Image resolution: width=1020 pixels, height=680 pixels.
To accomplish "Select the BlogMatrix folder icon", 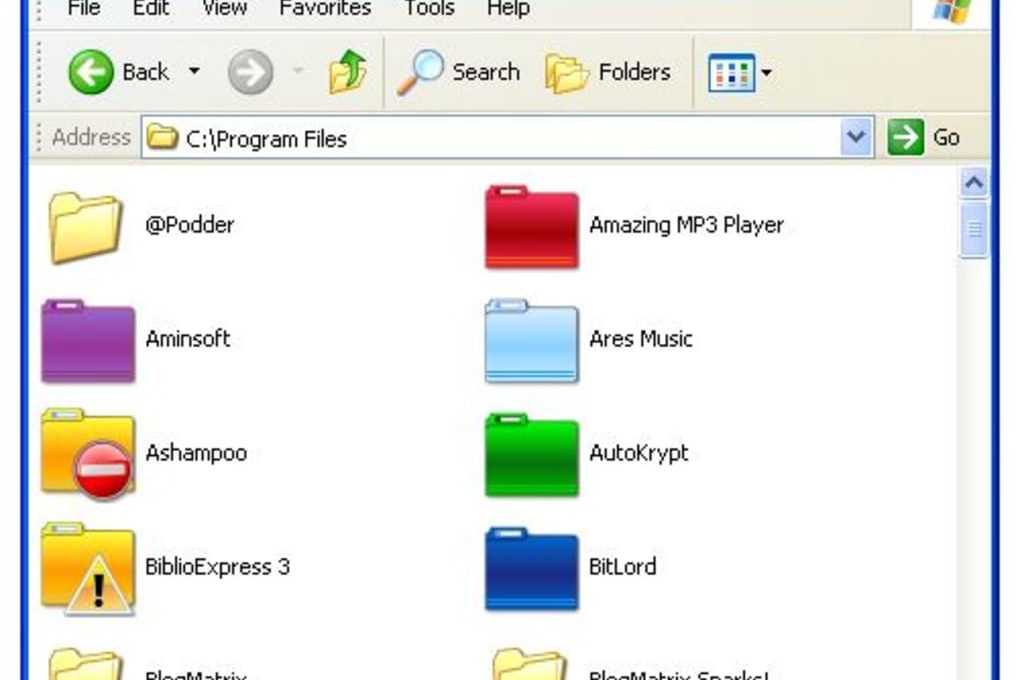I will pyautogui.click(x=85, y=664).
